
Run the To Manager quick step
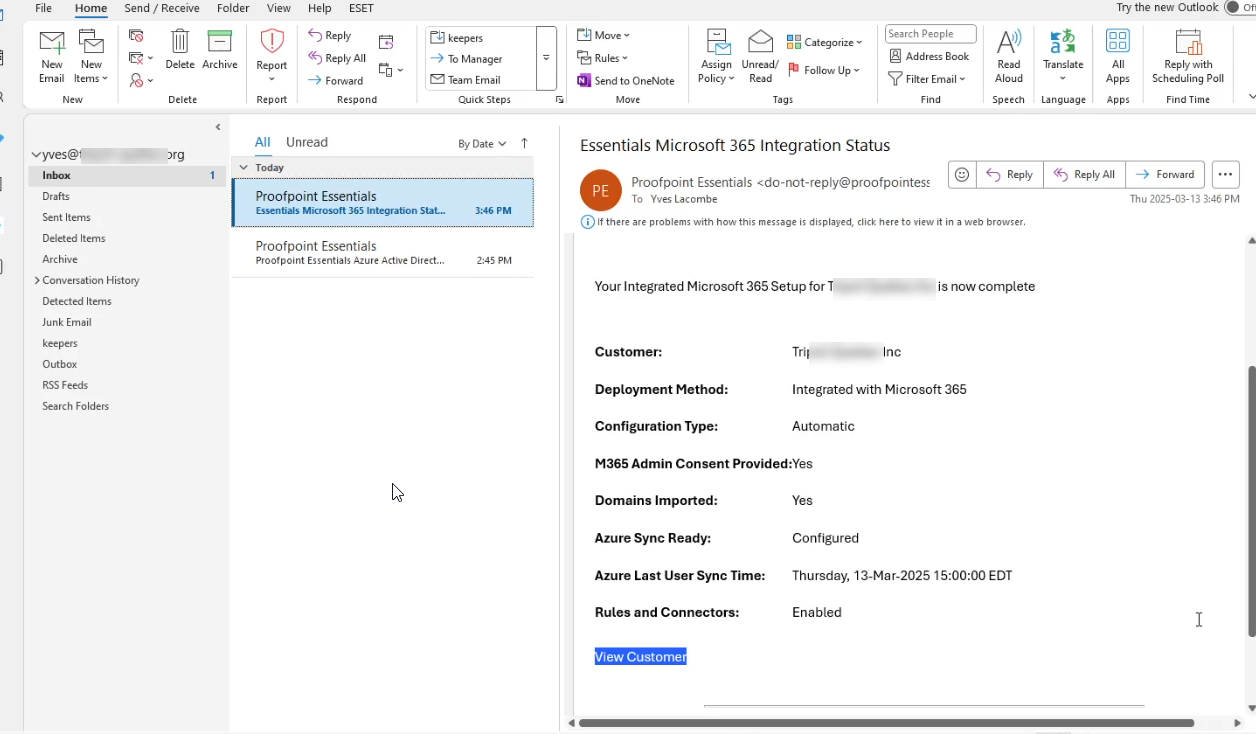(467, 59)
